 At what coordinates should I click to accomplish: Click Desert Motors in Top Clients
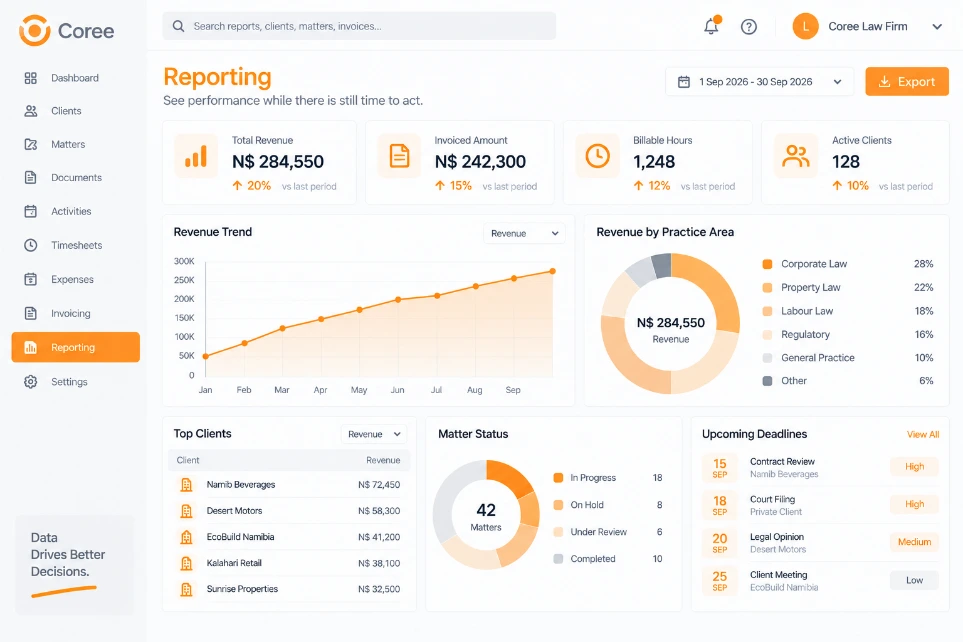pos(234,511)
